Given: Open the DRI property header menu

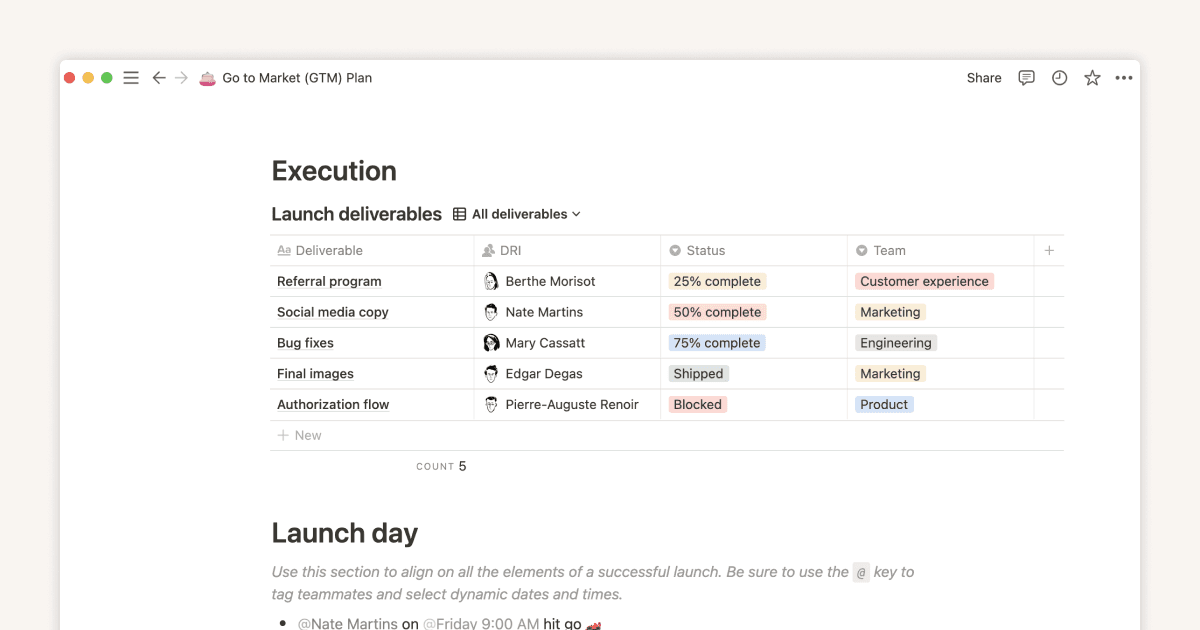Looking at the screenshot, I should [x=510, y=250].
